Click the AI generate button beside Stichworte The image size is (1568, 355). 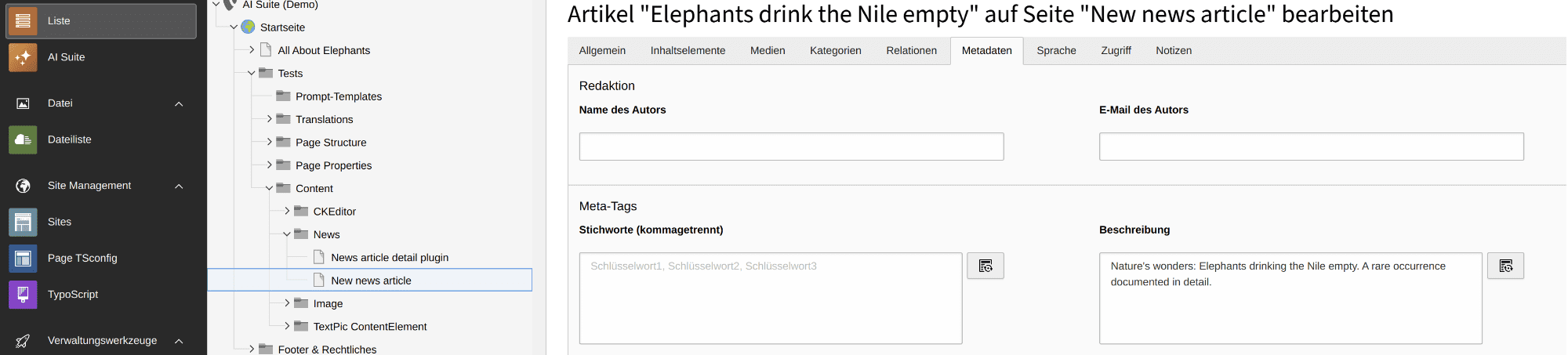(x=985, y=266)
